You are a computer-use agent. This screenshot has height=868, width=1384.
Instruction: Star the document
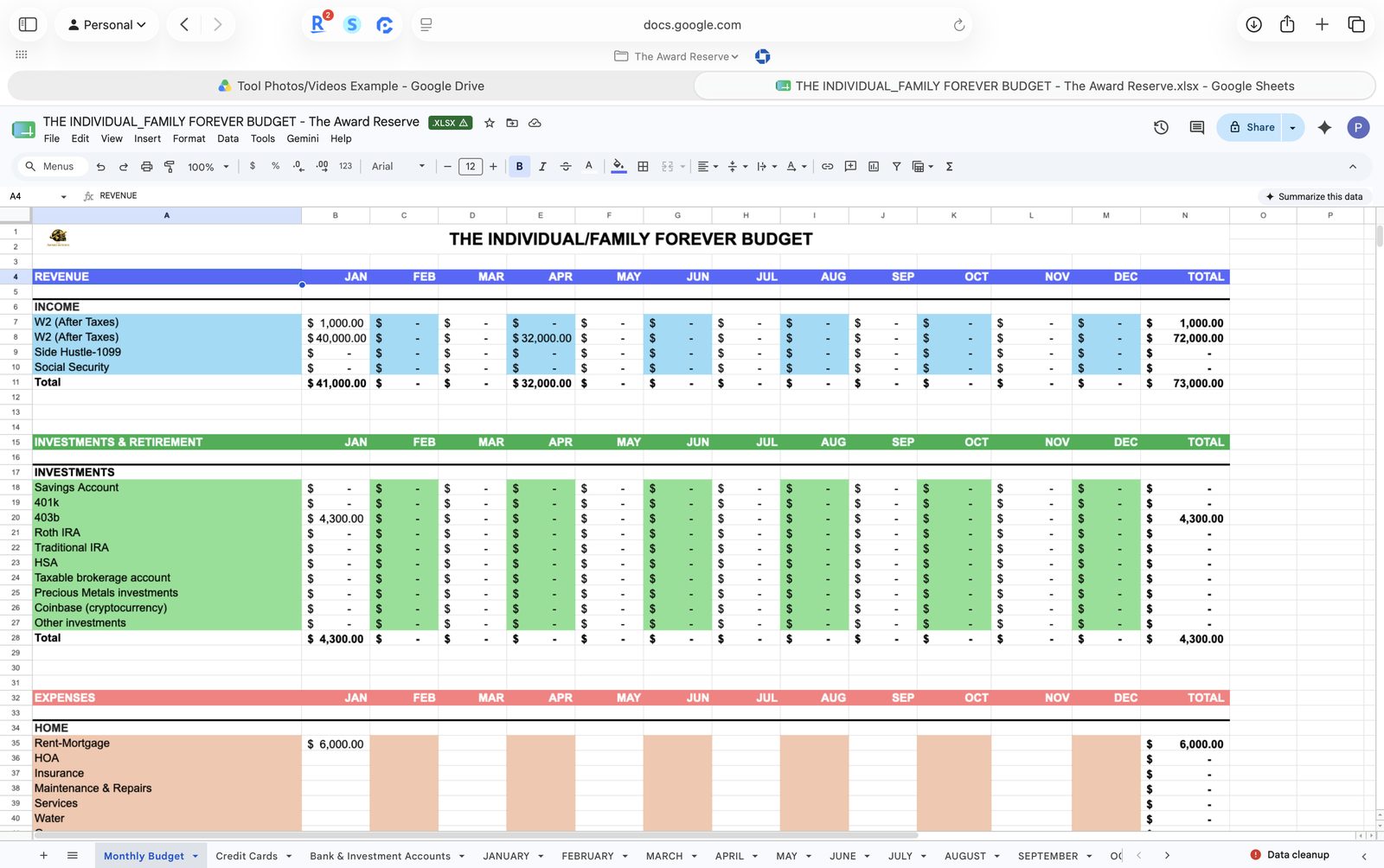(490, 123)
